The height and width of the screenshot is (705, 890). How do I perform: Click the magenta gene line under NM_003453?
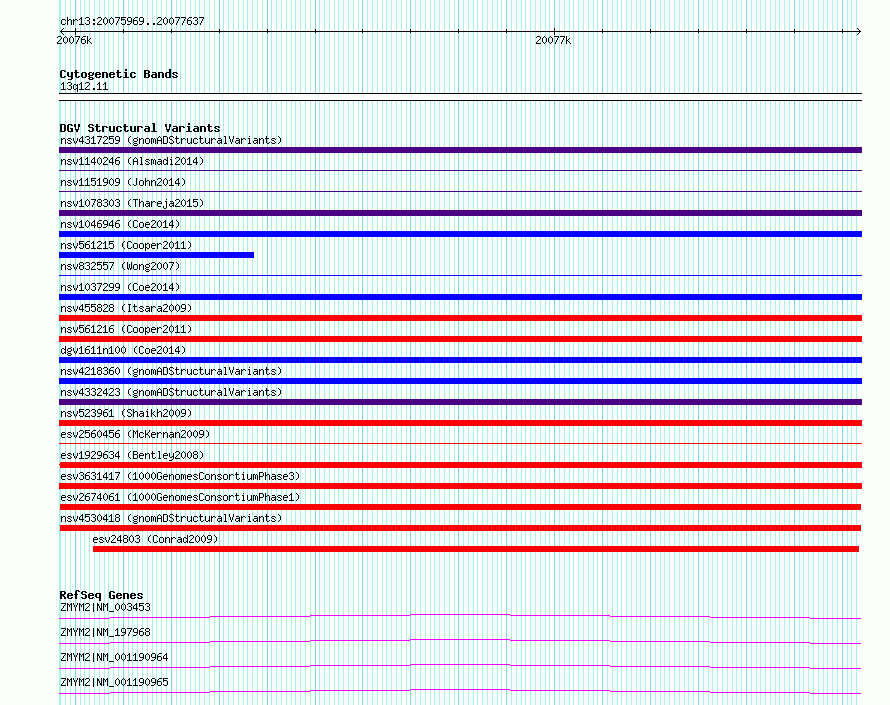[460, 616]
